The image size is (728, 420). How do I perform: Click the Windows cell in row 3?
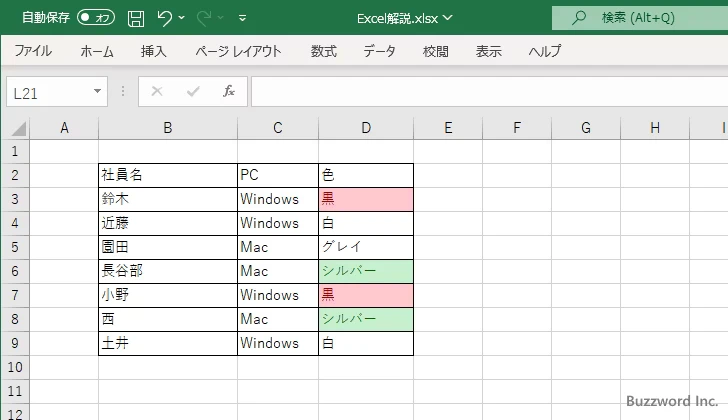[x=278, y=200]
